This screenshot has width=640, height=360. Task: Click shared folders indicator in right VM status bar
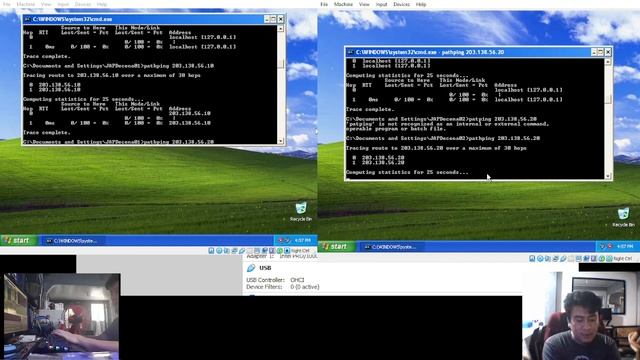click(571, 259)
